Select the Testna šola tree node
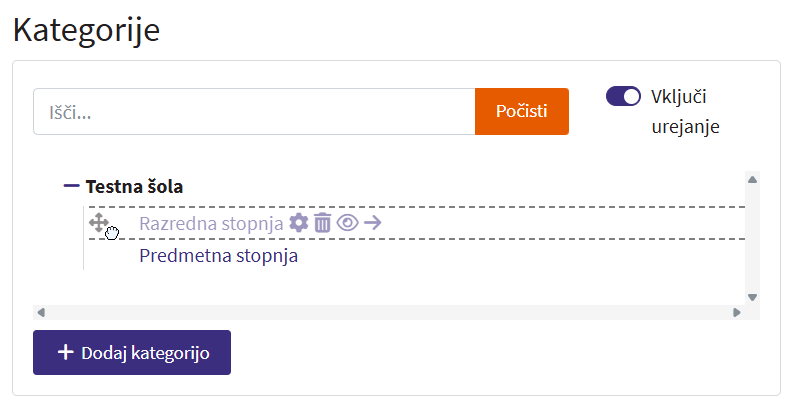This screenshot has width=800, height=414. pos(134,186)
